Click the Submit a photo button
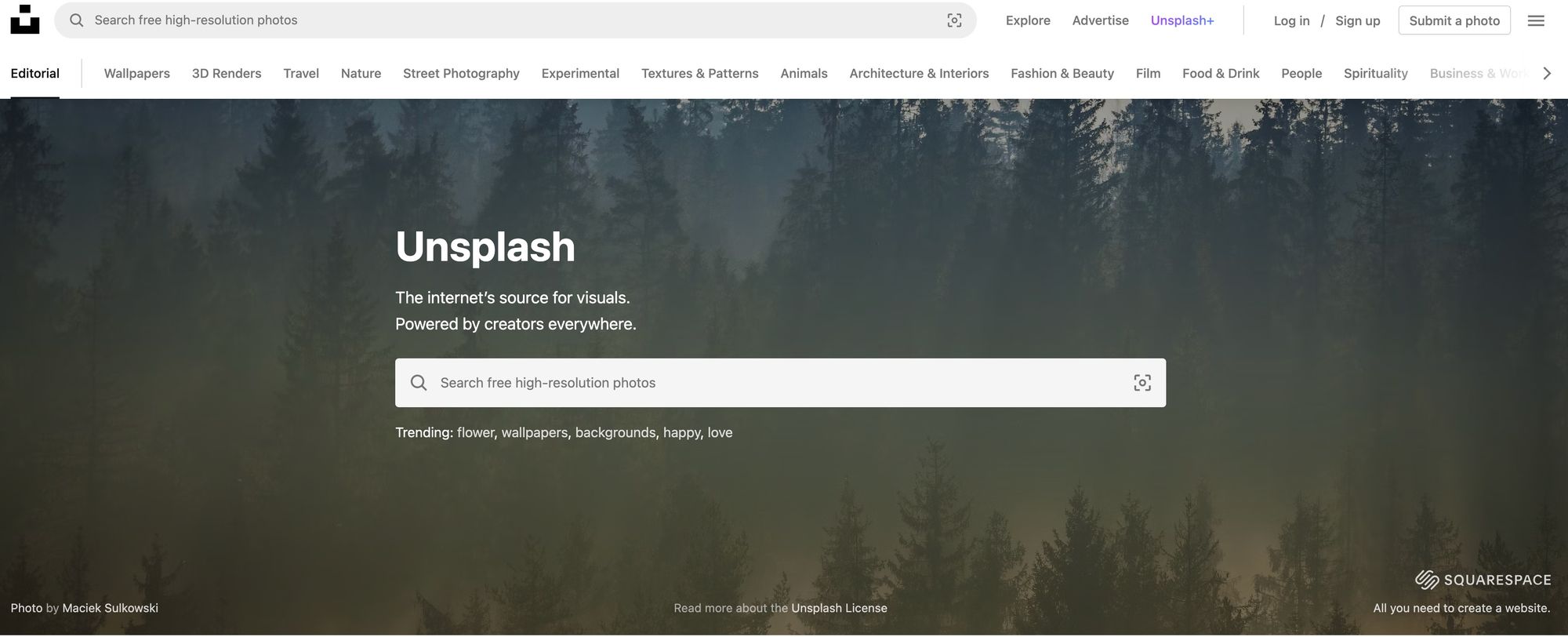The width and height of the screenshot is (1568, 637). (x=1454, y=20)
